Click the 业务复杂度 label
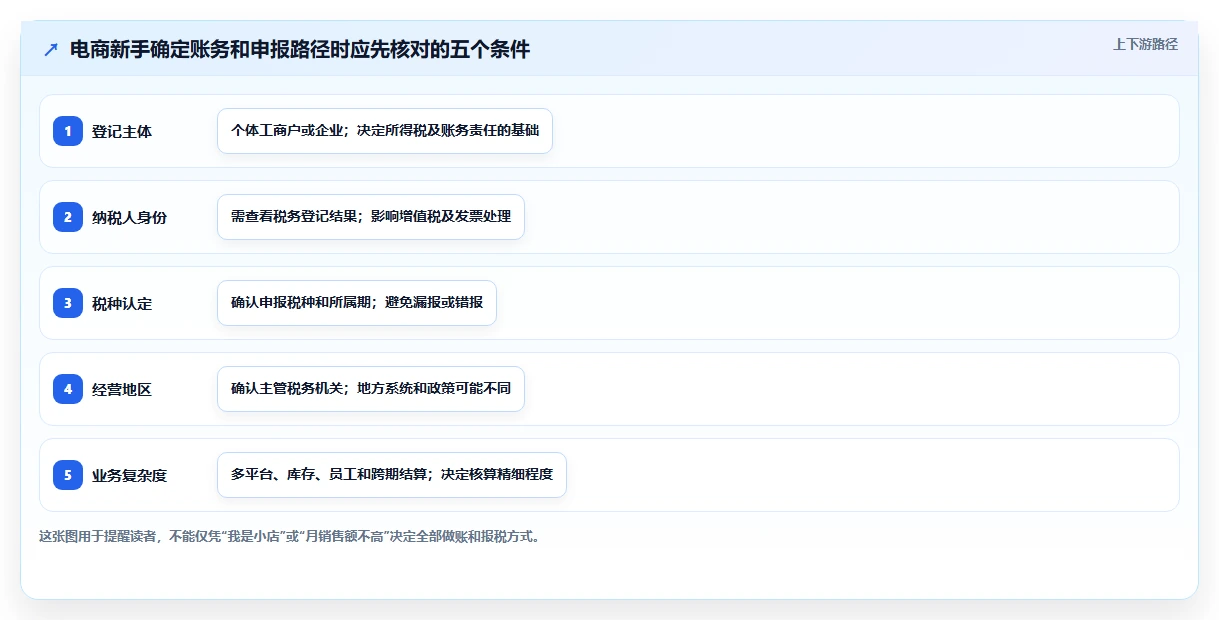The image size is (1219, 620). [x=129, y=475]
